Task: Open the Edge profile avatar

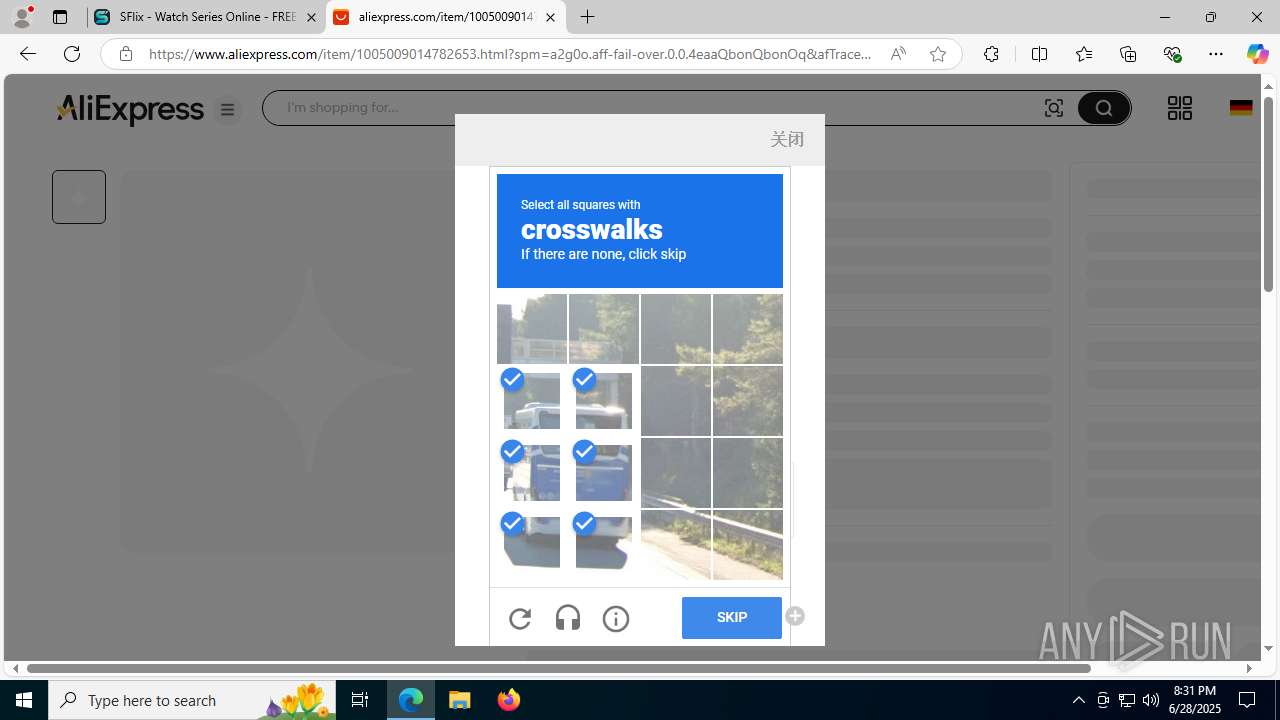Action: (x=22, y=17)
